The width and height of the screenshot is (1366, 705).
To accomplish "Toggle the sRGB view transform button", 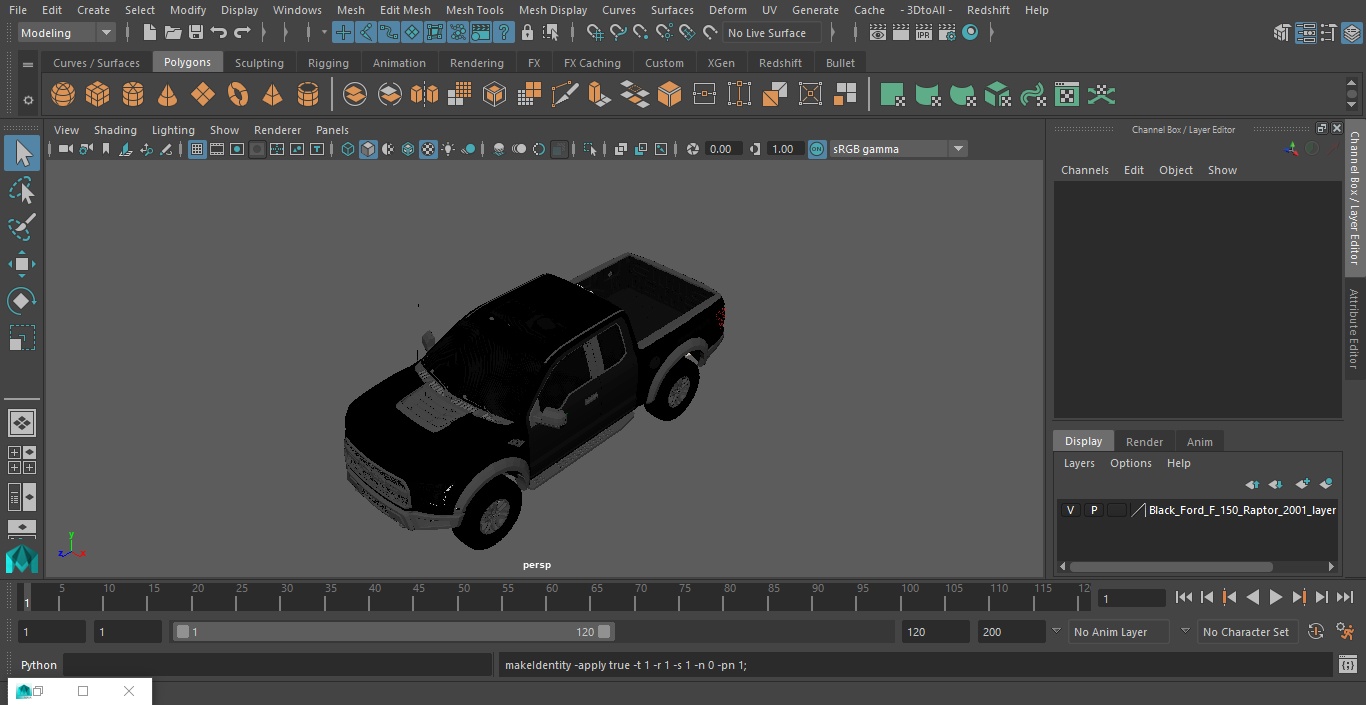I will pyautogui.click(x=817, y=149).
